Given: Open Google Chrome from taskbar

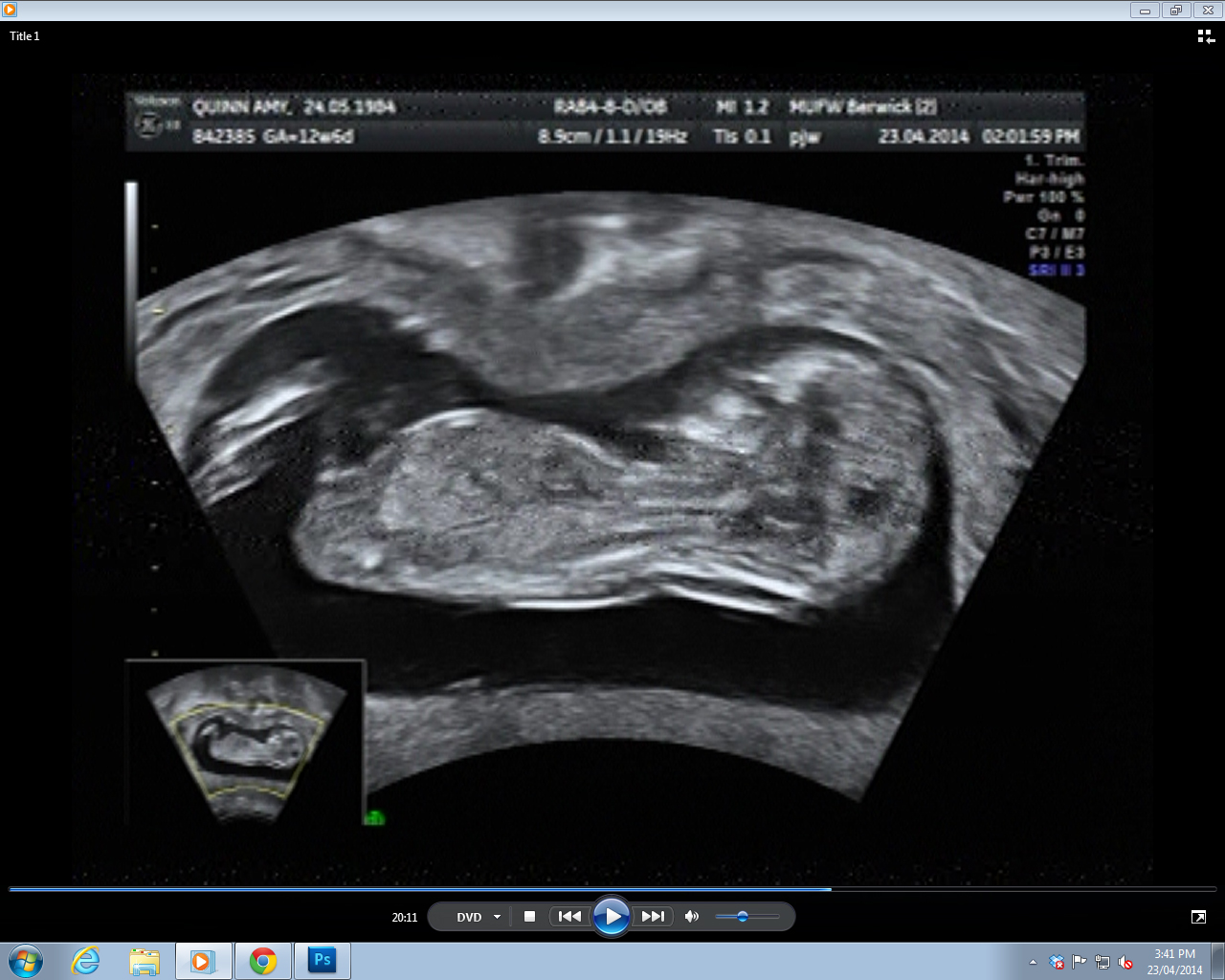Looking at the screenshot, I should [x=263, y=961].
